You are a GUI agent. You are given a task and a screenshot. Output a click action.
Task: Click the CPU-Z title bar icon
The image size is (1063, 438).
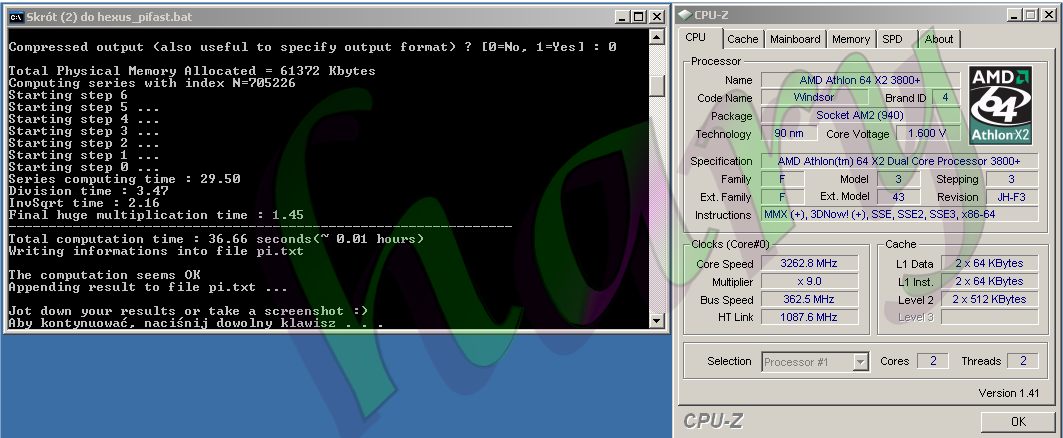pyautogui.click(x=685, y=15)
